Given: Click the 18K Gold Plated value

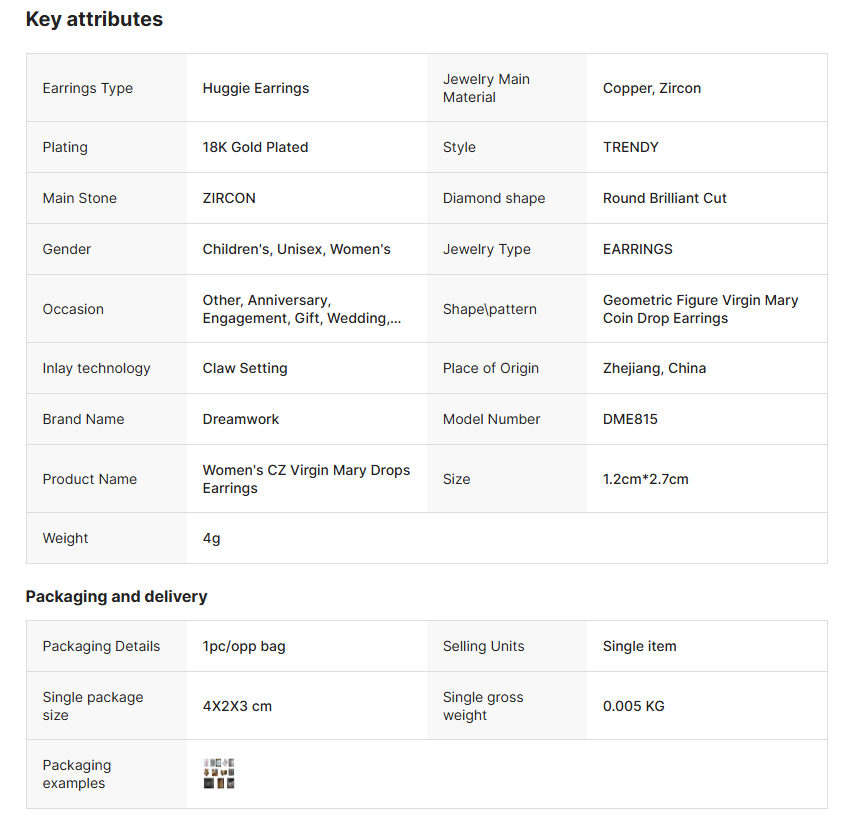Looking at the screenshot, I should [255, 147].
